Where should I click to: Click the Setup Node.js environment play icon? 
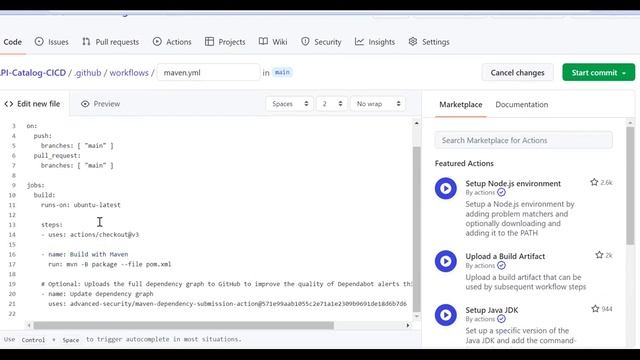[446, 188]
